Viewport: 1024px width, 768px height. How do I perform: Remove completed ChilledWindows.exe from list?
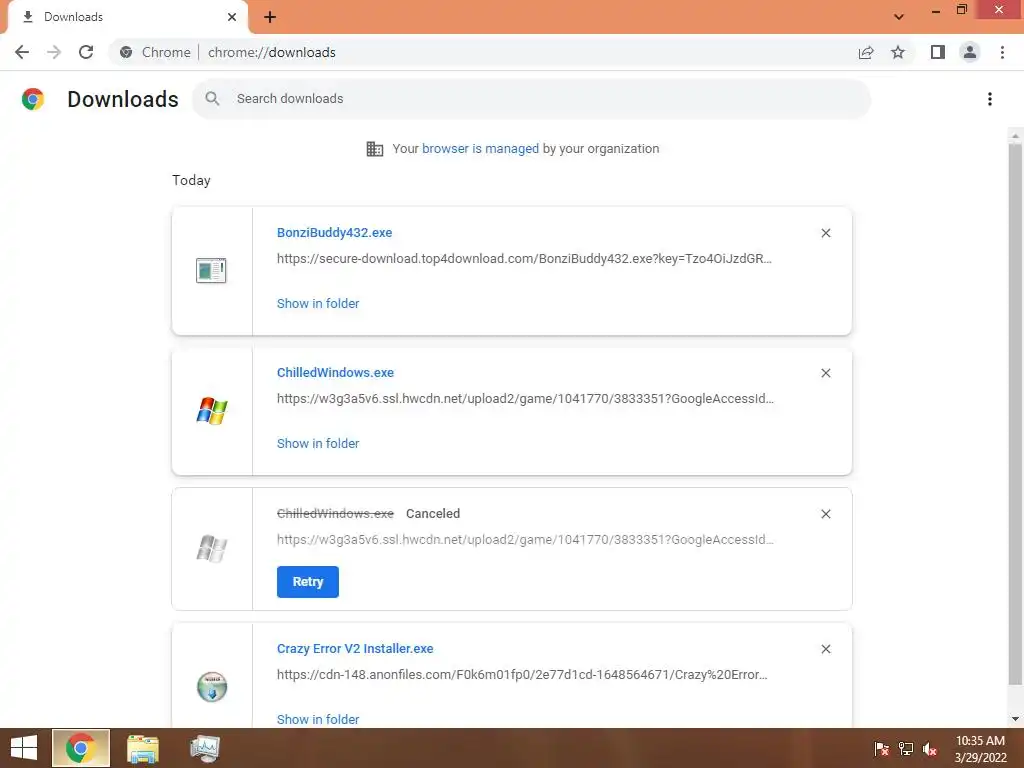825,373
